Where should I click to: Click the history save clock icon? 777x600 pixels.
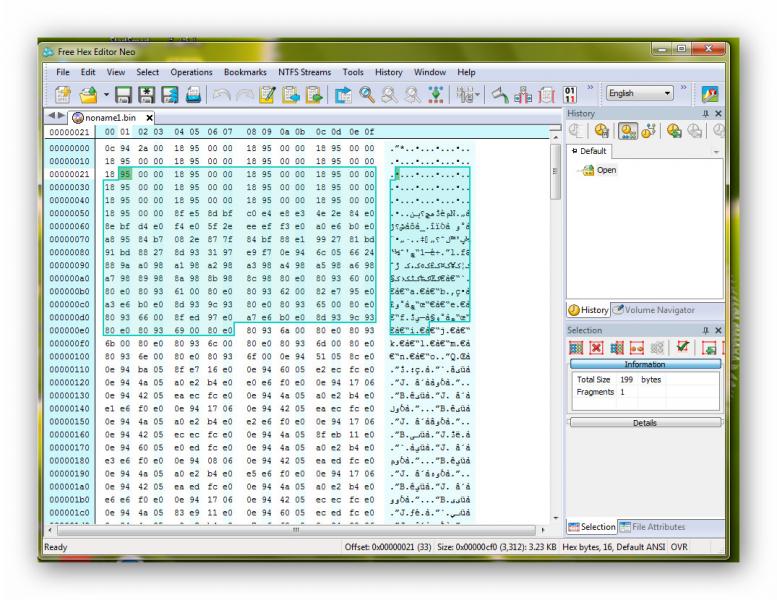[x=602, y=131]
